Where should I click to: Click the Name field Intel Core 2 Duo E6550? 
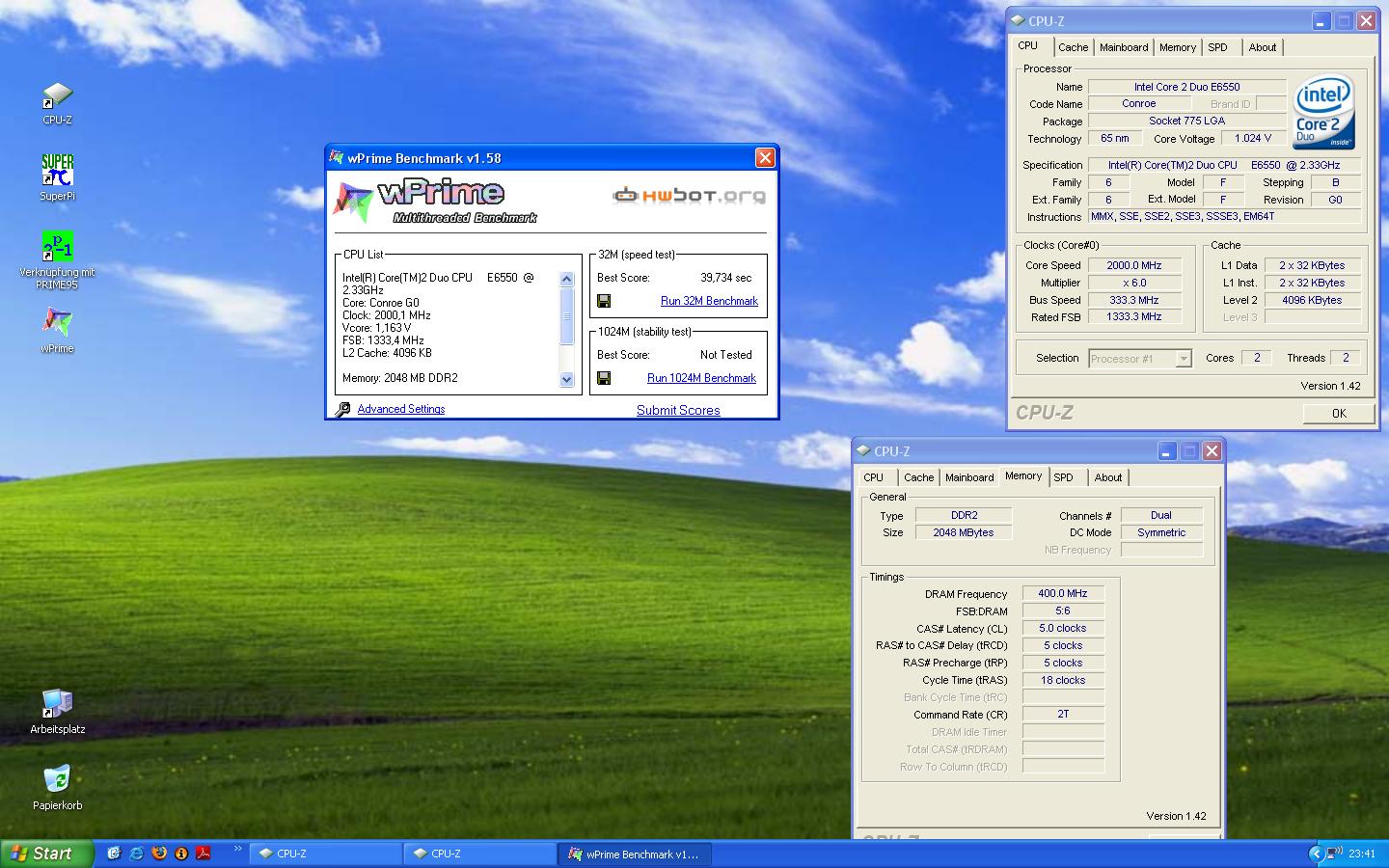pos(1187,87)
